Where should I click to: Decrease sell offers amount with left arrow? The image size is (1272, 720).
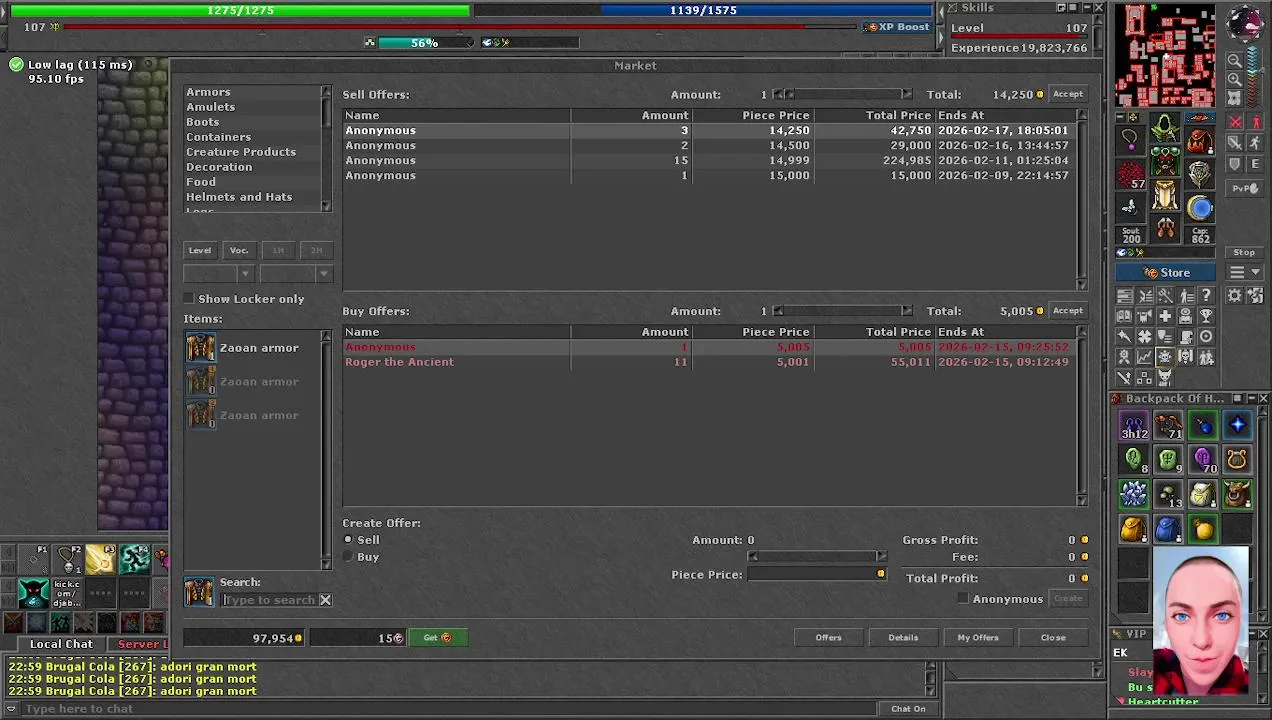click(778, 94)
